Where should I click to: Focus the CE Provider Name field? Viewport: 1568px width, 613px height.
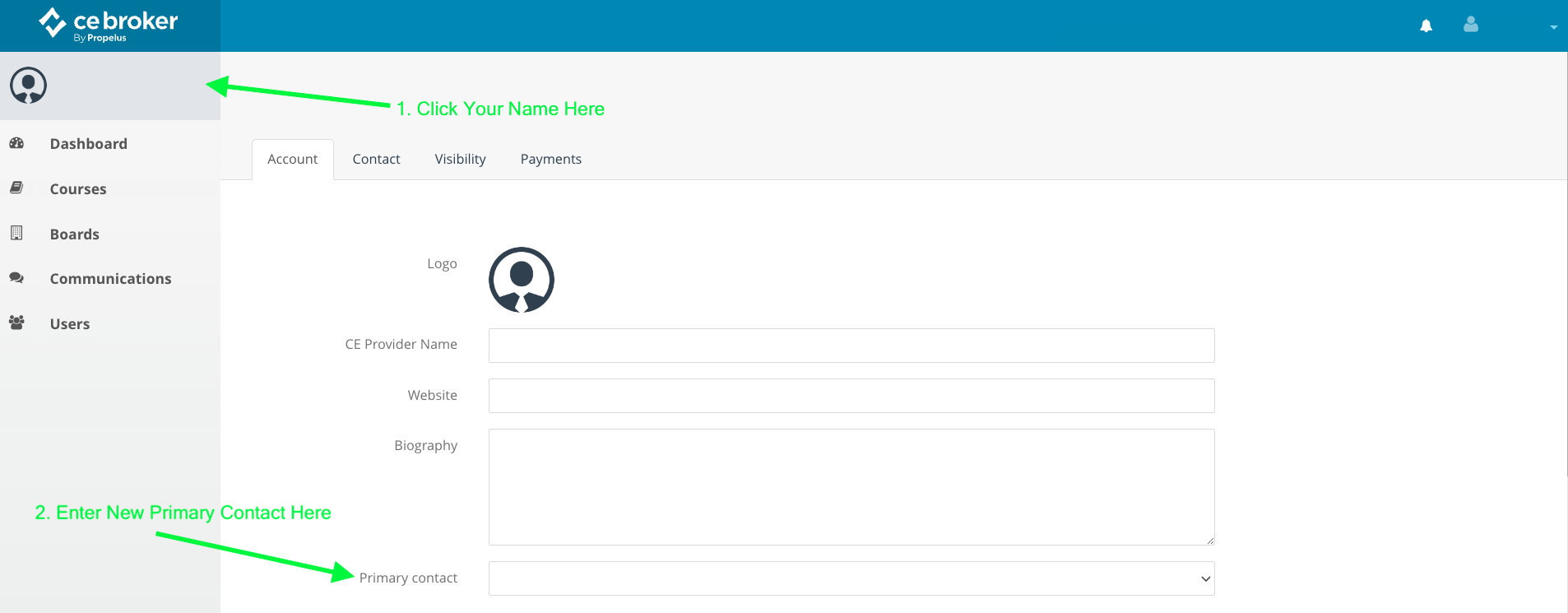[x=851, y=346]
